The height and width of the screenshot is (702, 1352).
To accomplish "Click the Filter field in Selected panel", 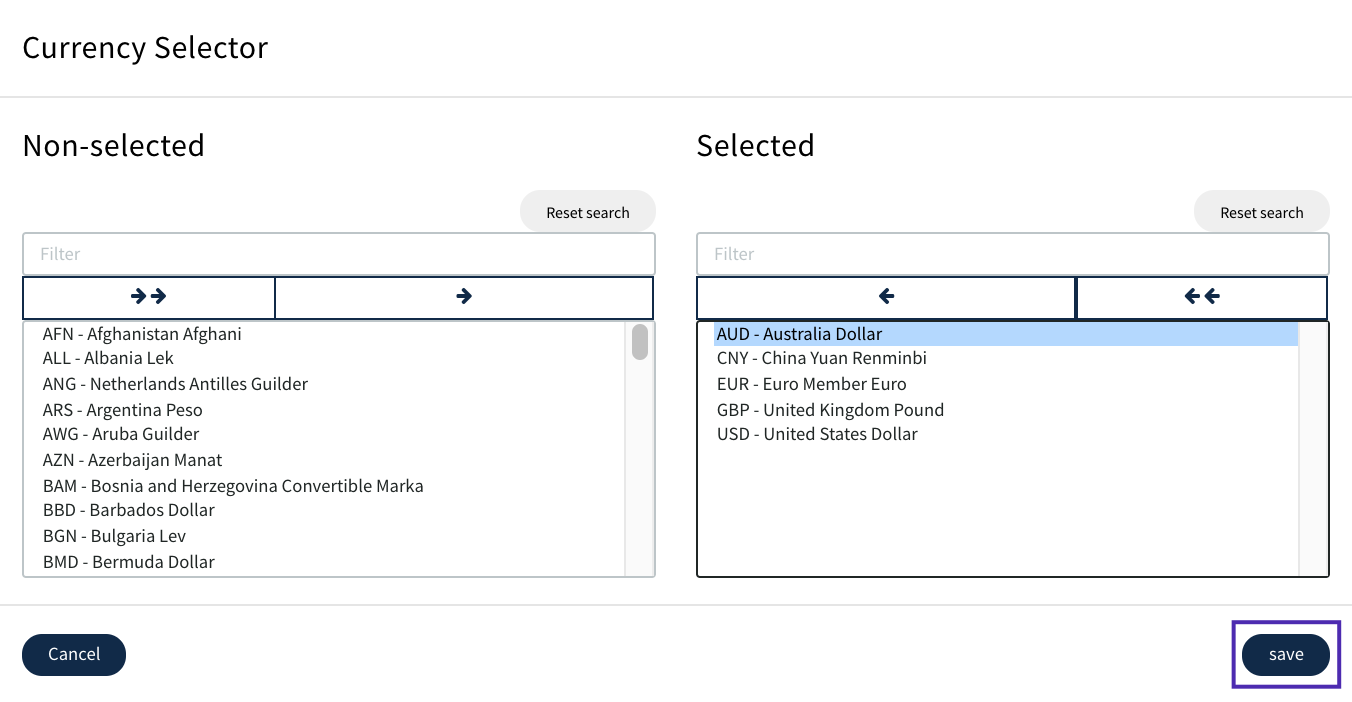I will [x=1012, y=253].
